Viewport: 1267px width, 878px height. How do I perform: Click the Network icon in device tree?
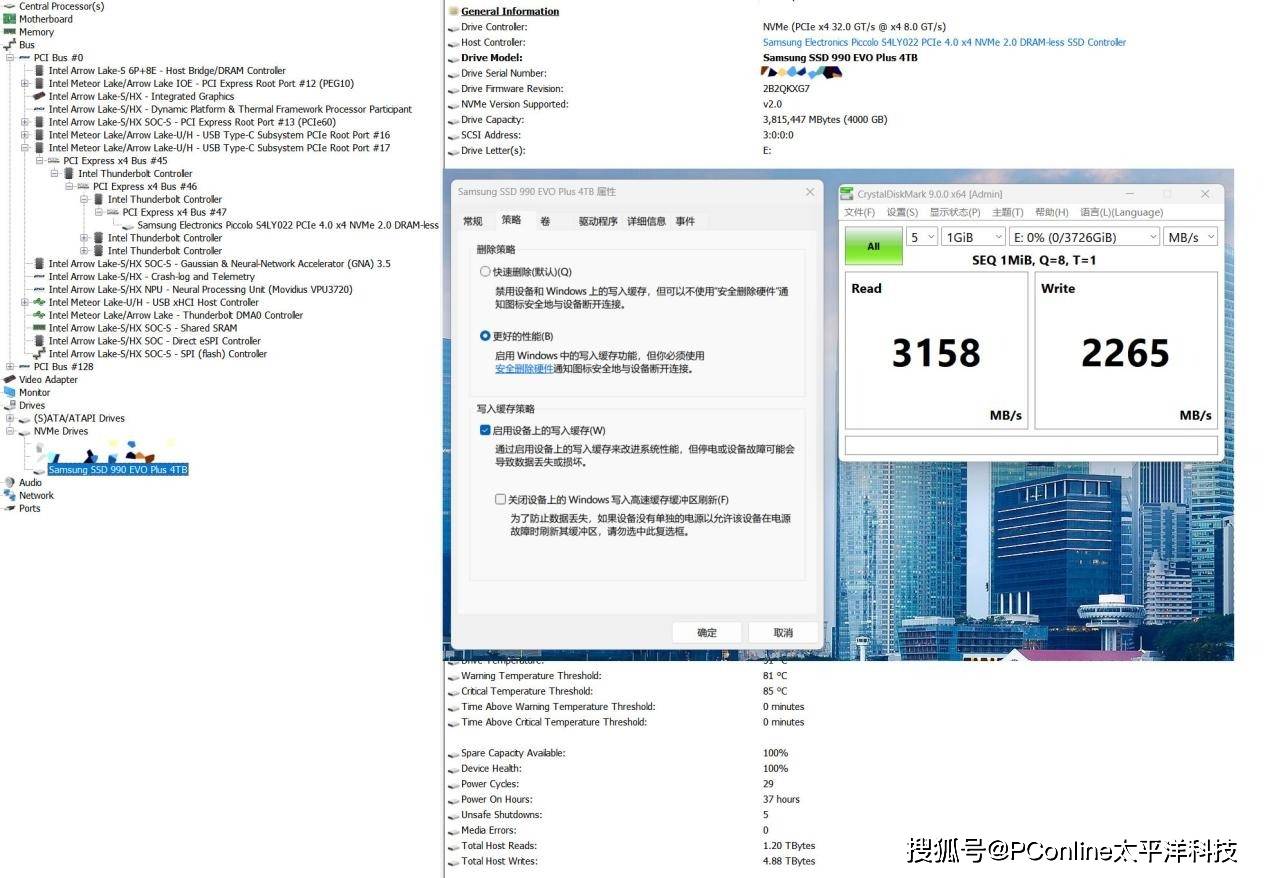click(10, 496)
